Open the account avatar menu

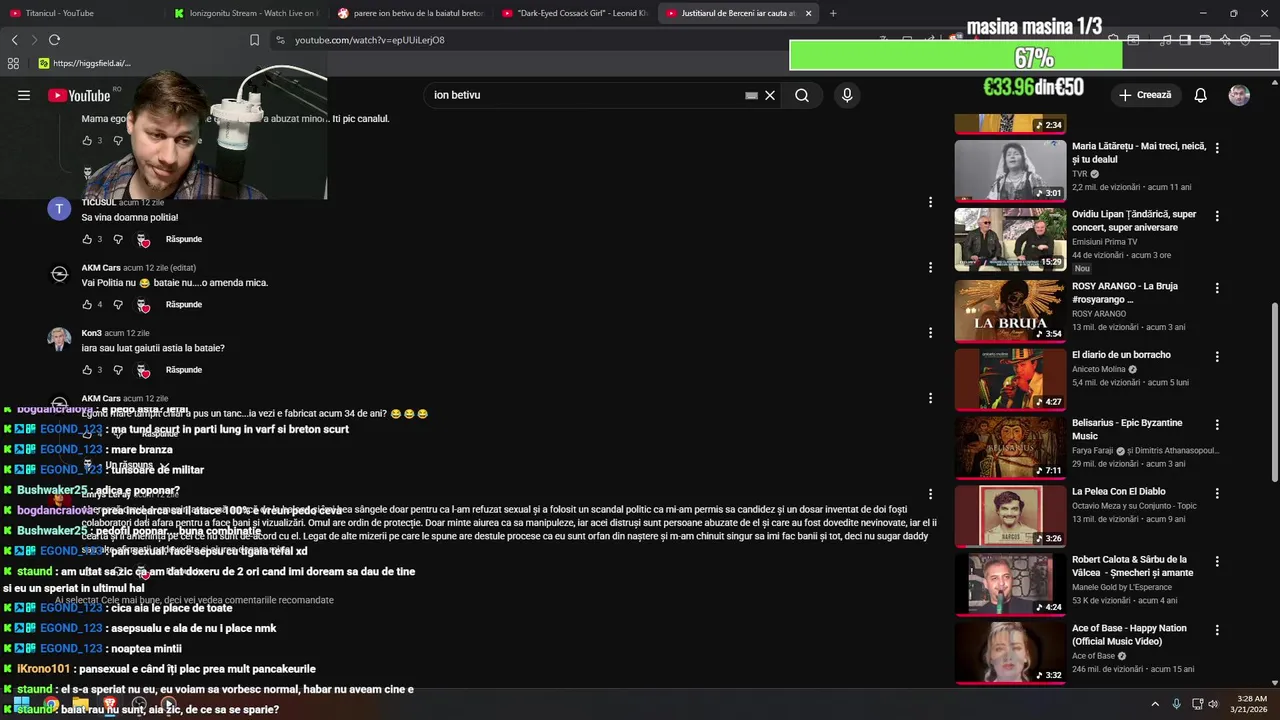[1239, 95]
